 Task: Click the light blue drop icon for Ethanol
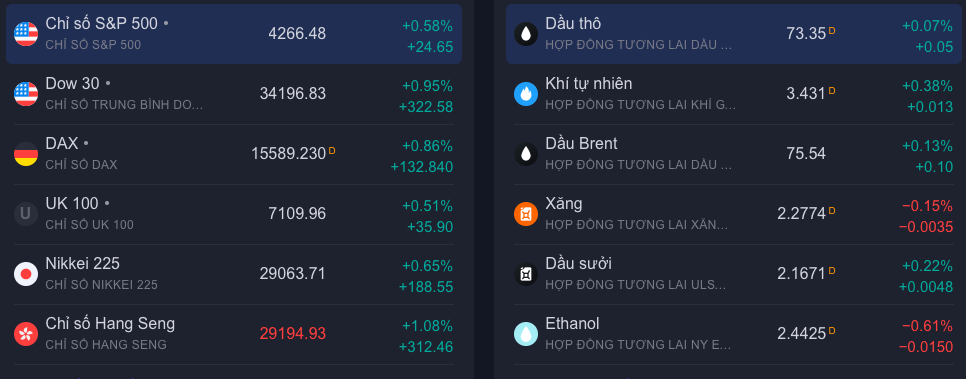coord(526,334)
